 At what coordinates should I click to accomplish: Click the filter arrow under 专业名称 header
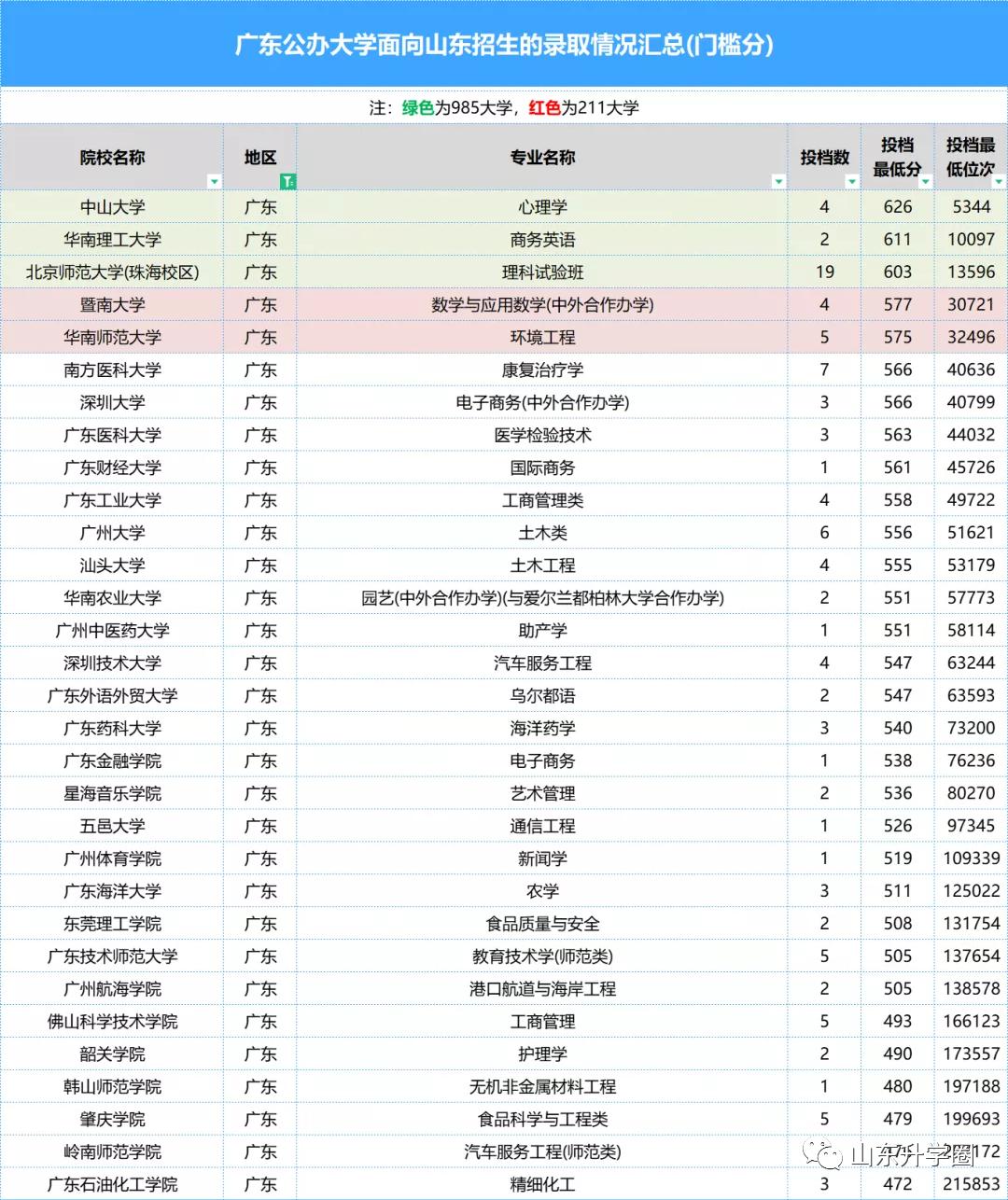[779, 181]
